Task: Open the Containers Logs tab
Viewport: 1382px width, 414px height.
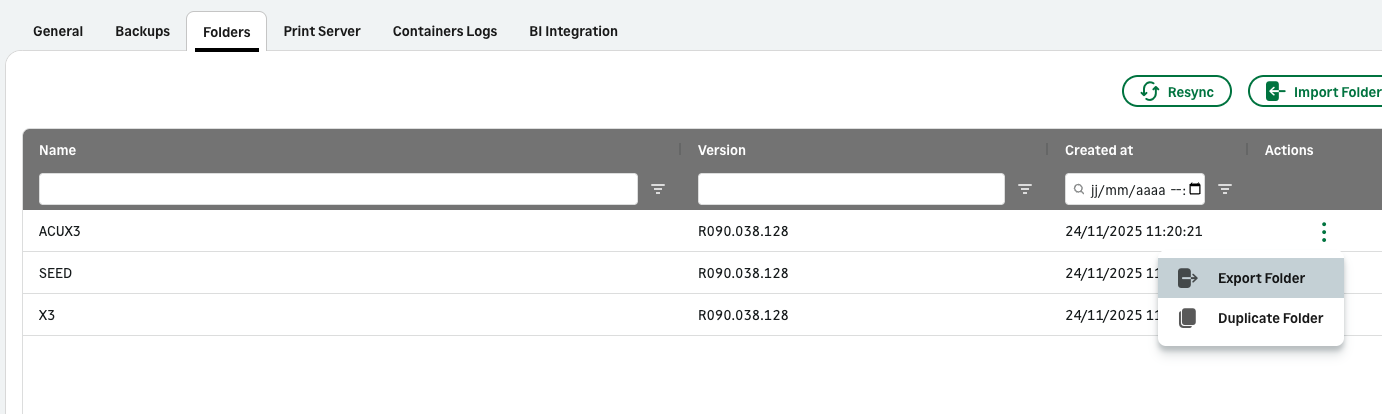Action: 445,31
